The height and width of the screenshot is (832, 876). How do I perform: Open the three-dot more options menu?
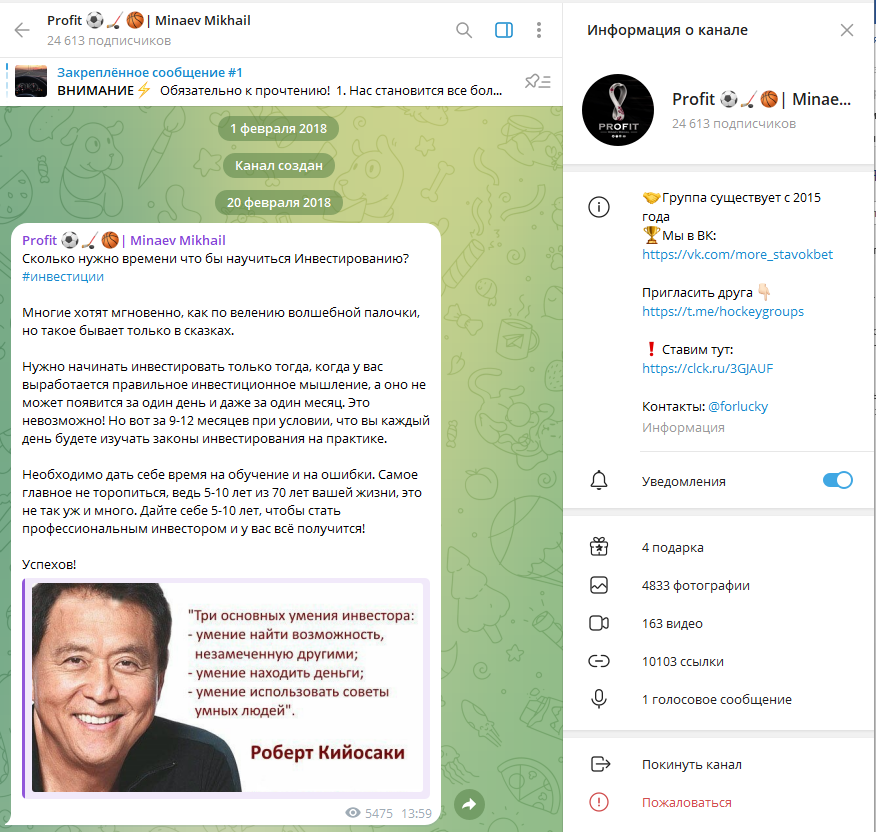tap(539, 30)
